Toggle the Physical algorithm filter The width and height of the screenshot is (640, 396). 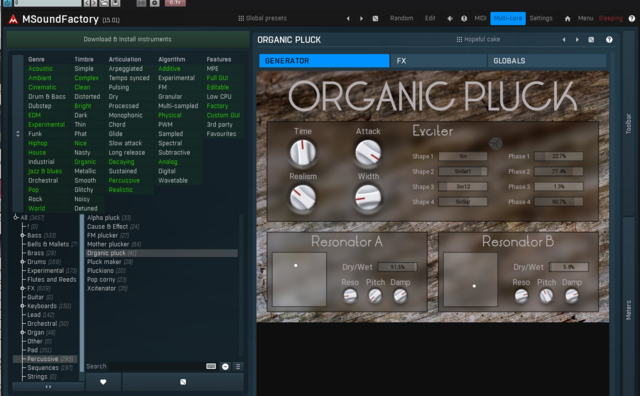click(x=170, y=115)
